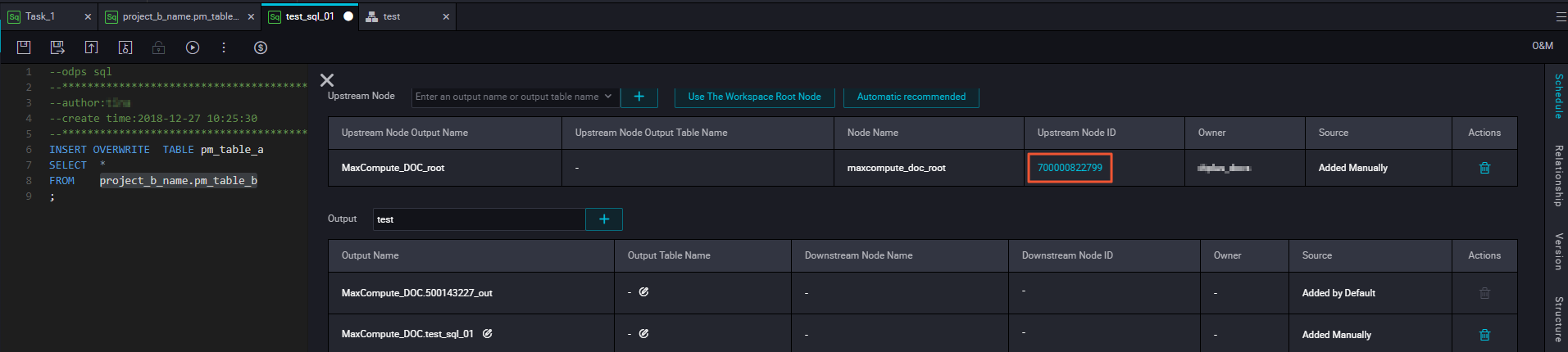Close the Task_1 tab
The height and width of the screenshot is (352, 1568).
88,16
